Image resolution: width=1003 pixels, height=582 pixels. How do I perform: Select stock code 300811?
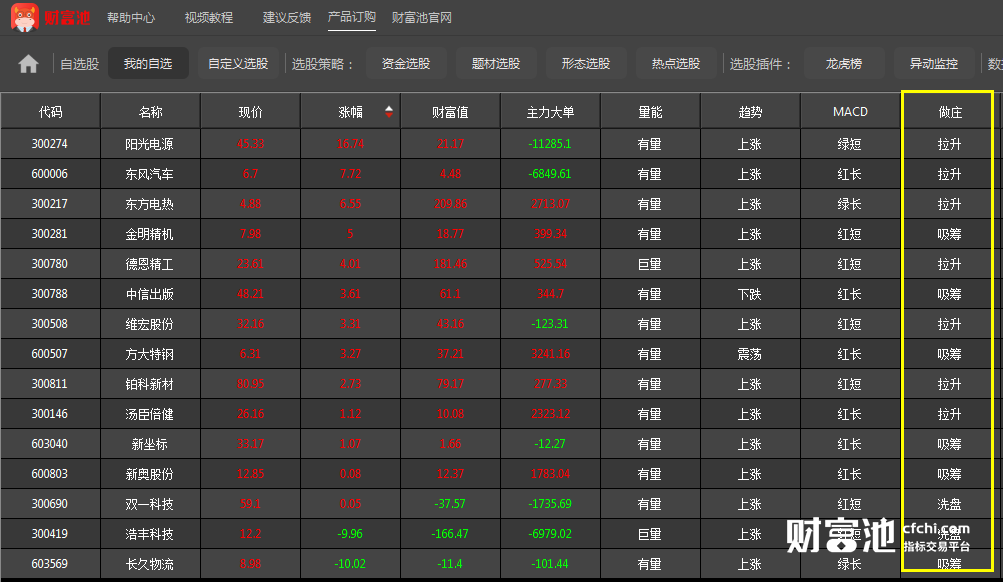click(49, 384)
